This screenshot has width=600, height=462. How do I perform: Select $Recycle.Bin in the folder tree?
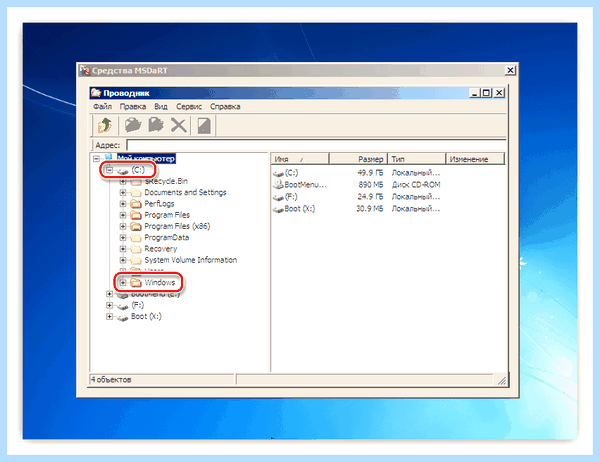[166, 181]
